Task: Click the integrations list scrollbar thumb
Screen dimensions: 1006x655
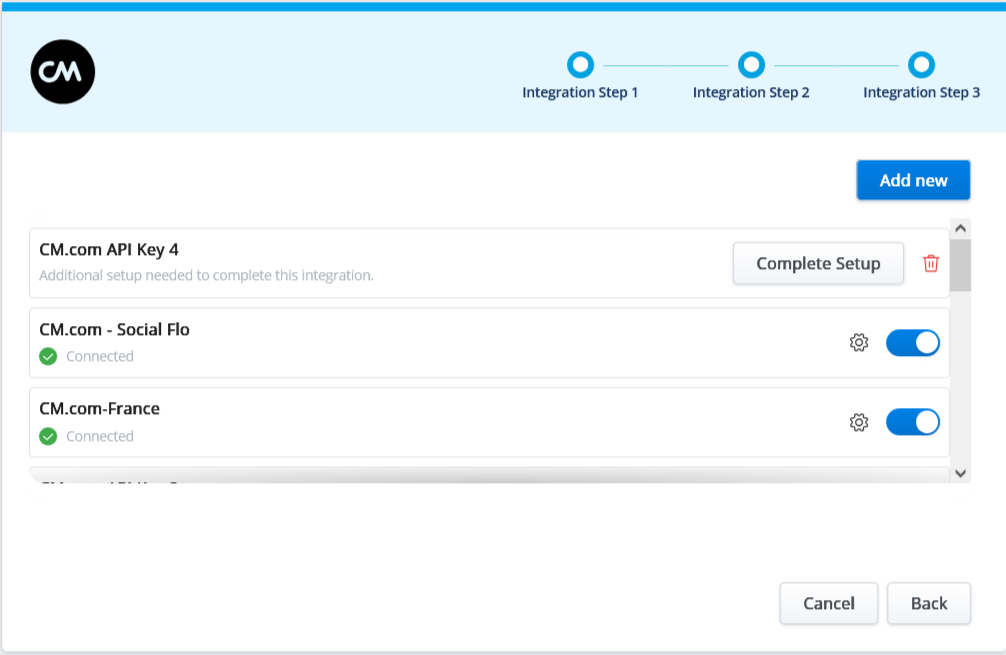Action: (960, 266)
